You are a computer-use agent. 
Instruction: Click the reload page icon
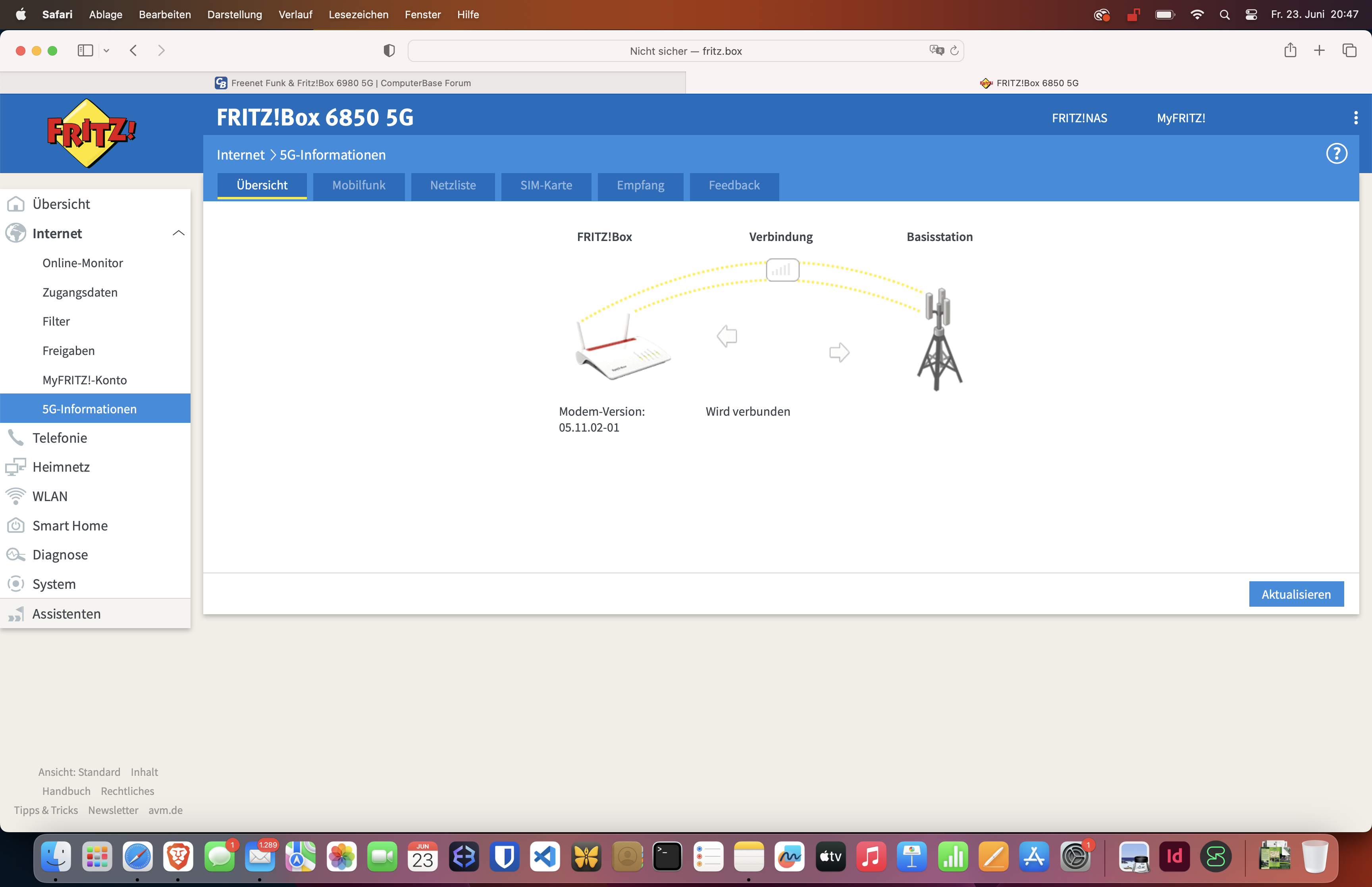(955, 51)
